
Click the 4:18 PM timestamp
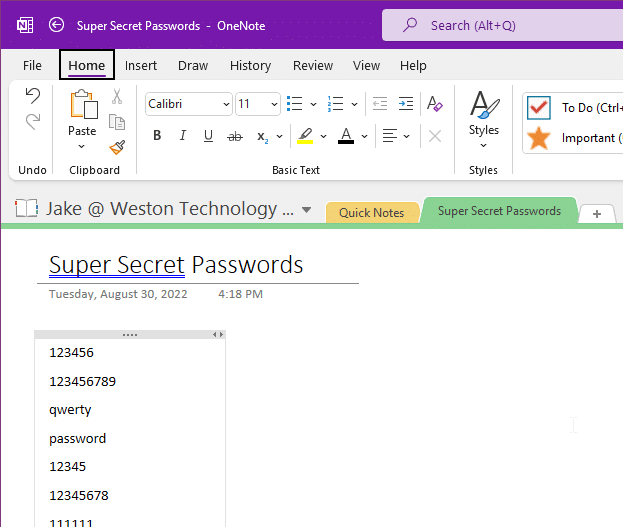coord(240,294)
